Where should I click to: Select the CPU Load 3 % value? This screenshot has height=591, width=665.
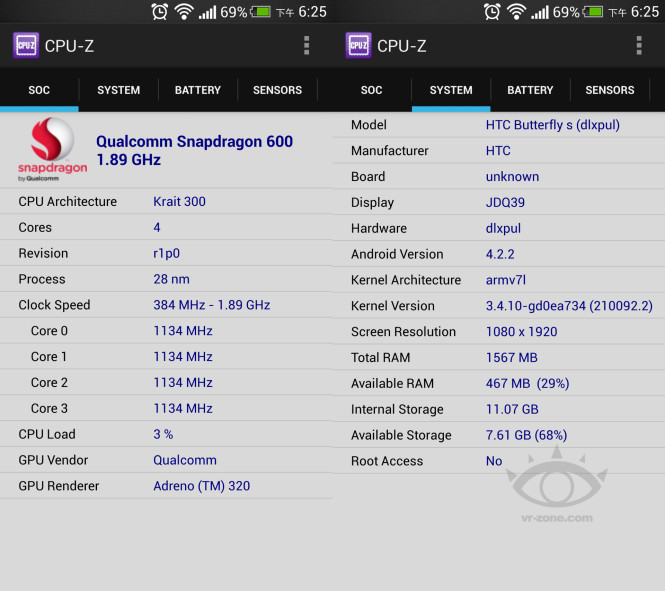tap(163, 434)
